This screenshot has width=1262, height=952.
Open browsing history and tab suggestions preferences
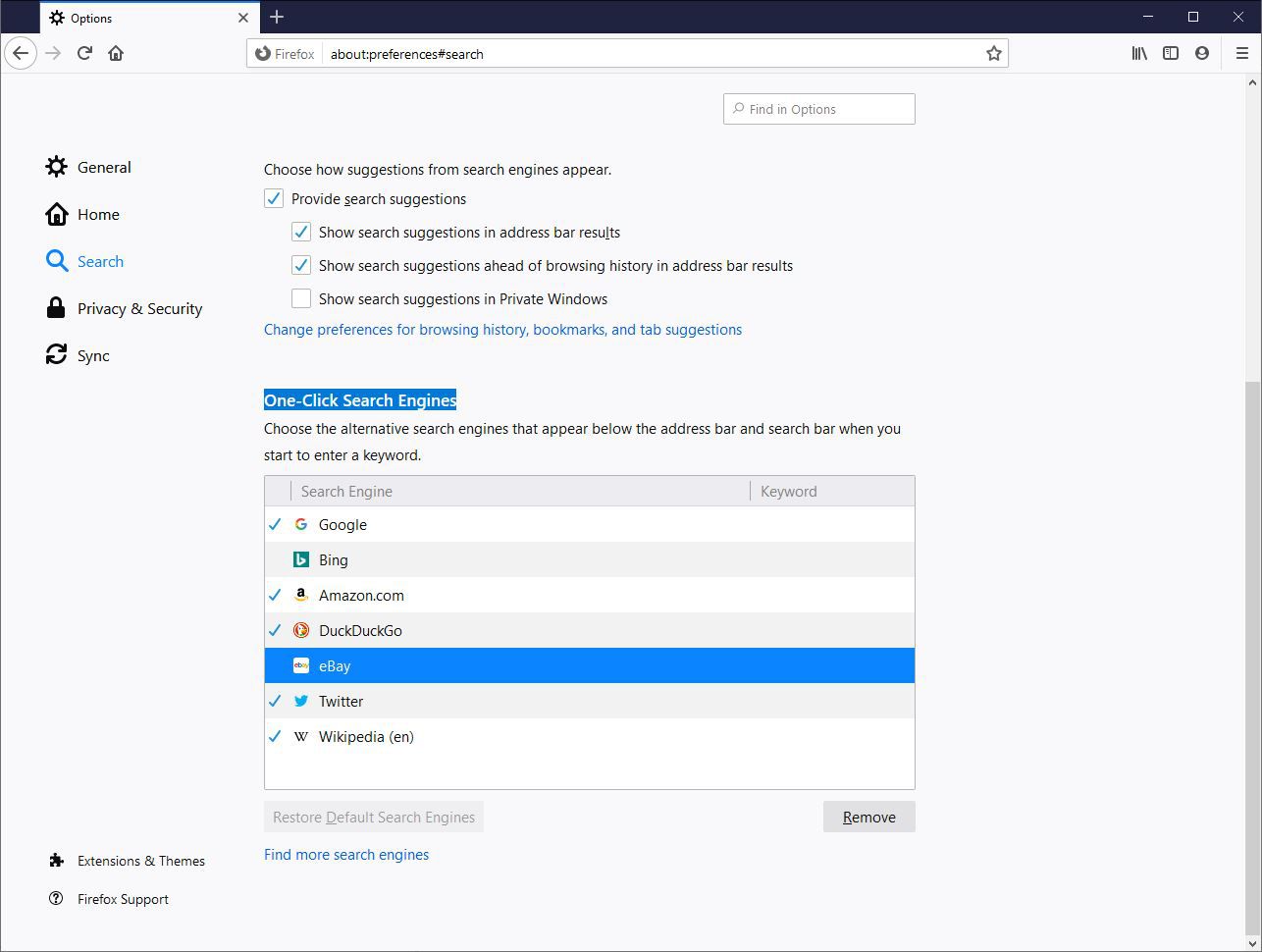coord(502,330)
